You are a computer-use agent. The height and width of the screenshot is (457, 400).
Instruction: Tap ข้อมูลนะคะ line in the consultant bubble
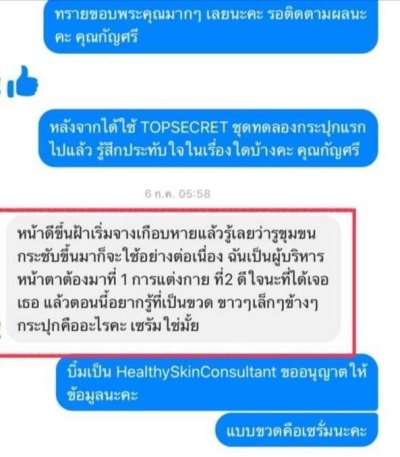102,395
